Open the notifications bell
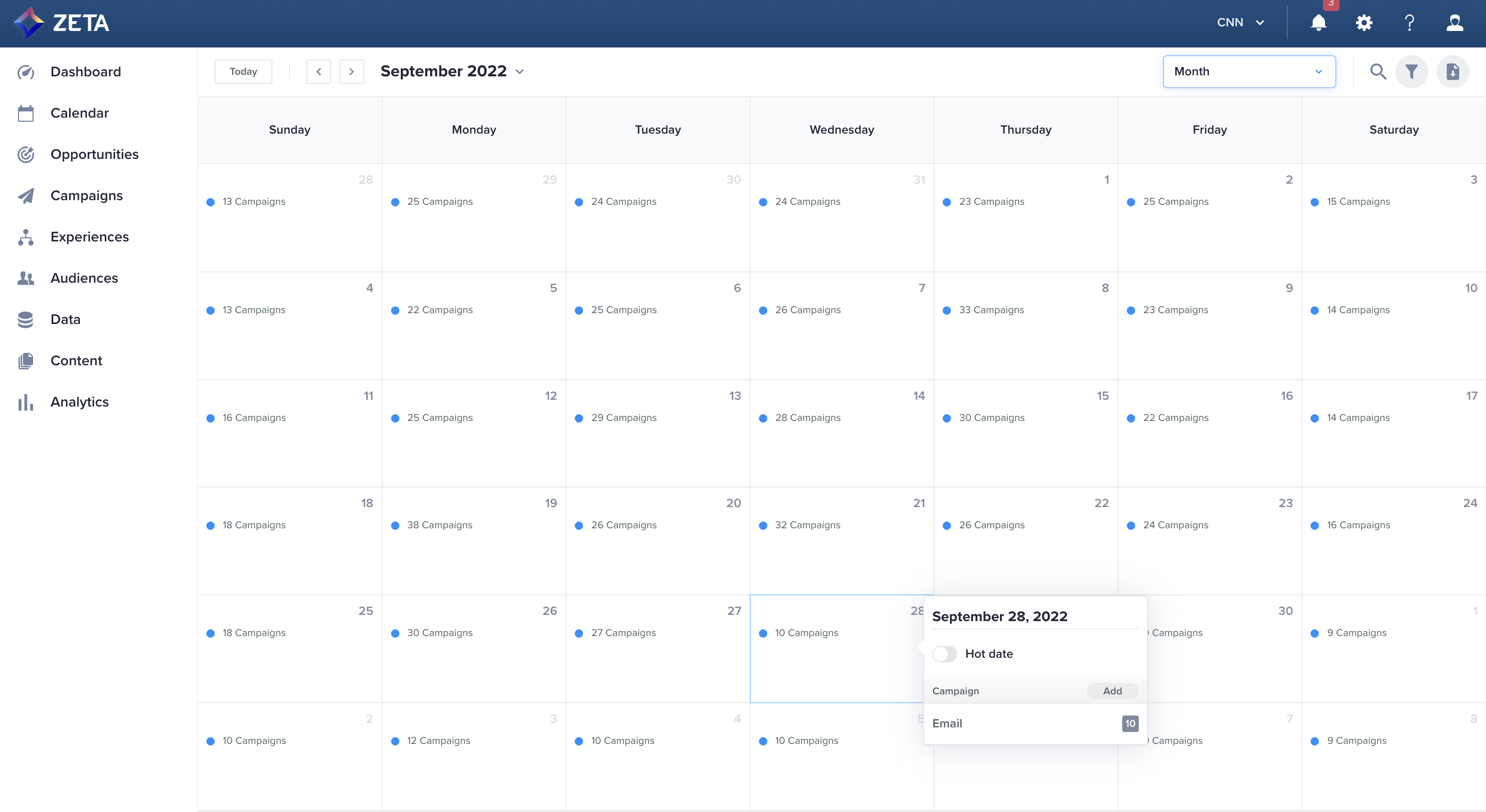This screenshot has height=812, width=1486. 1318,23
